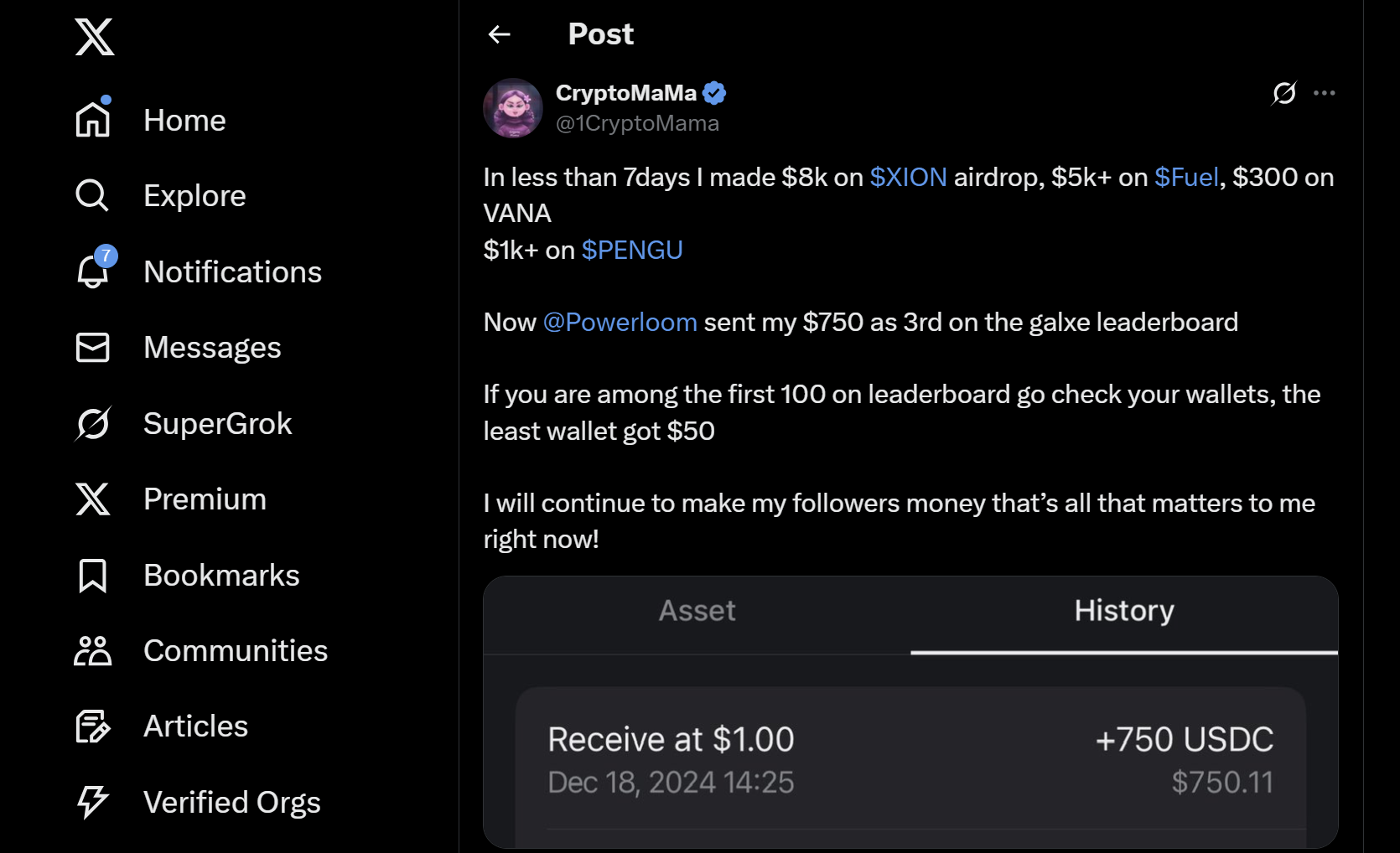Click the Grok icon on the post
The width and height of the screenshot is (1400, 853).
pyautogui.click(x=1283, y=93)
